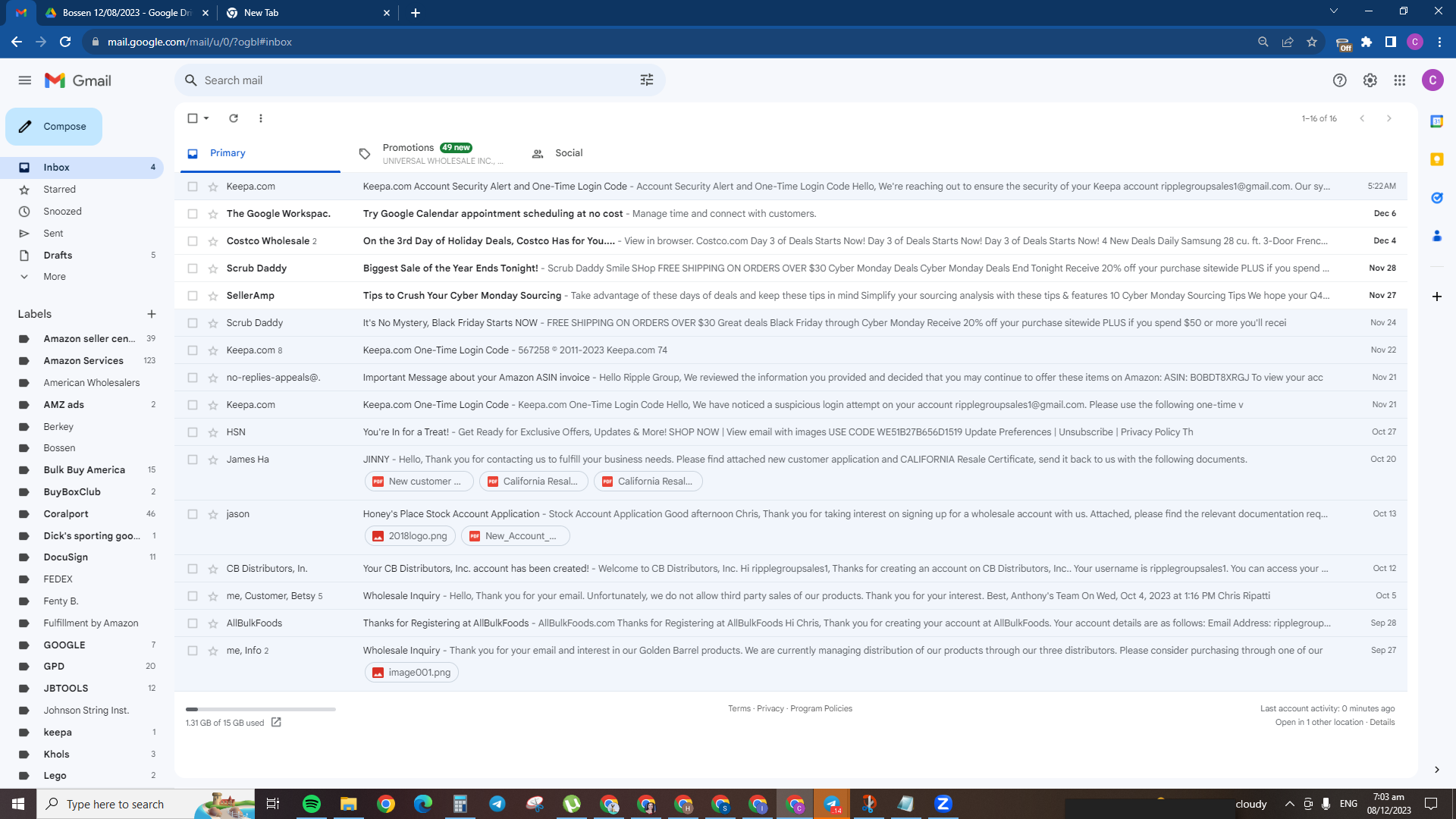Check the HSN email checkbox

pos(193,432)
